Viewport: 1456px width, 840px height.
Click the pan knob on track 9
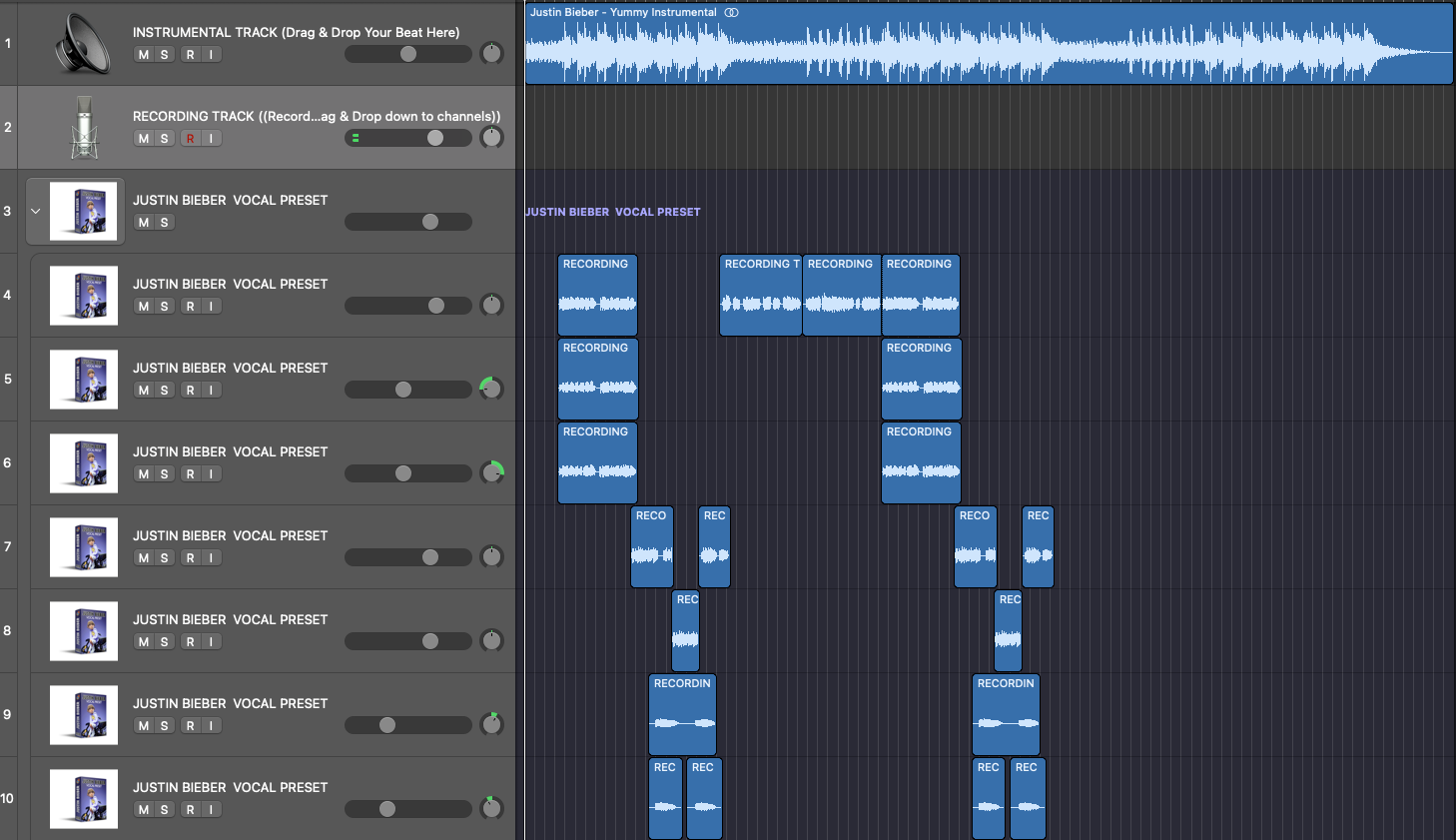coord(491,724)
